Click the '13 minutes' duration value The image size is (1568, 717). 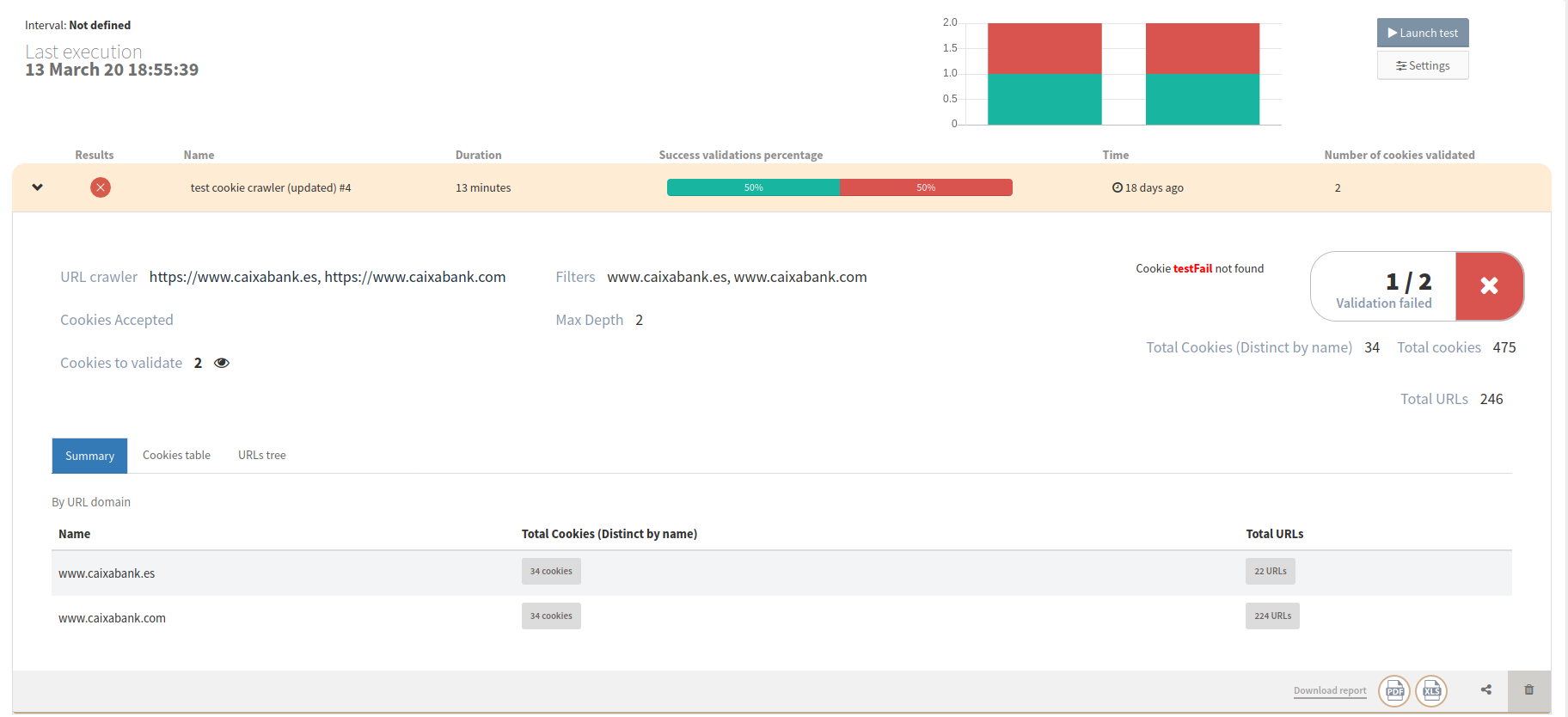(483, 188)
